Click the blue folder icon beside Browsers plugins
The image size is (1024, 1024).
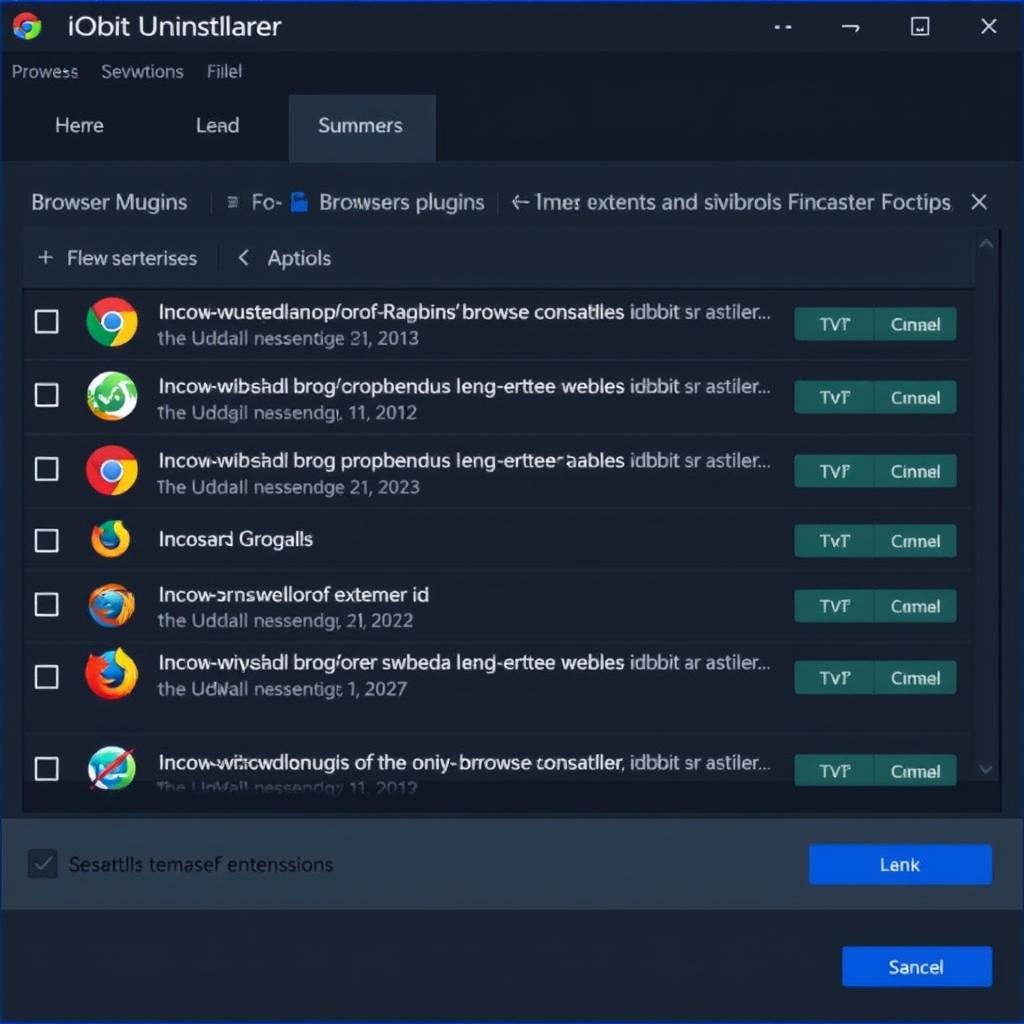(299, 202)
